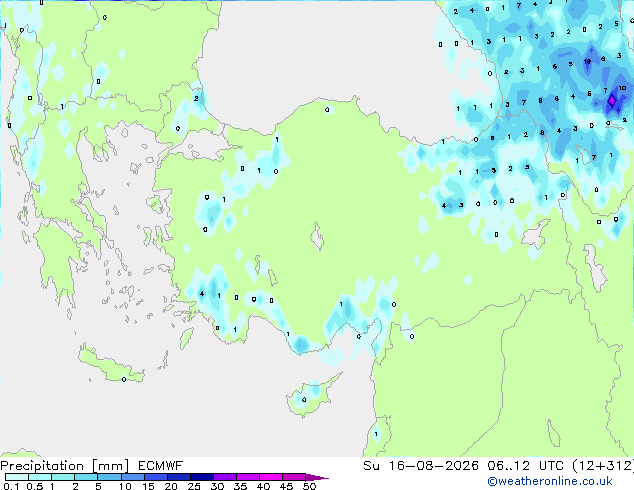Click the "4" value in southwest Turkey
This screenshot has width=634, height=490.
pyautogui.click(x=202, y=294)
